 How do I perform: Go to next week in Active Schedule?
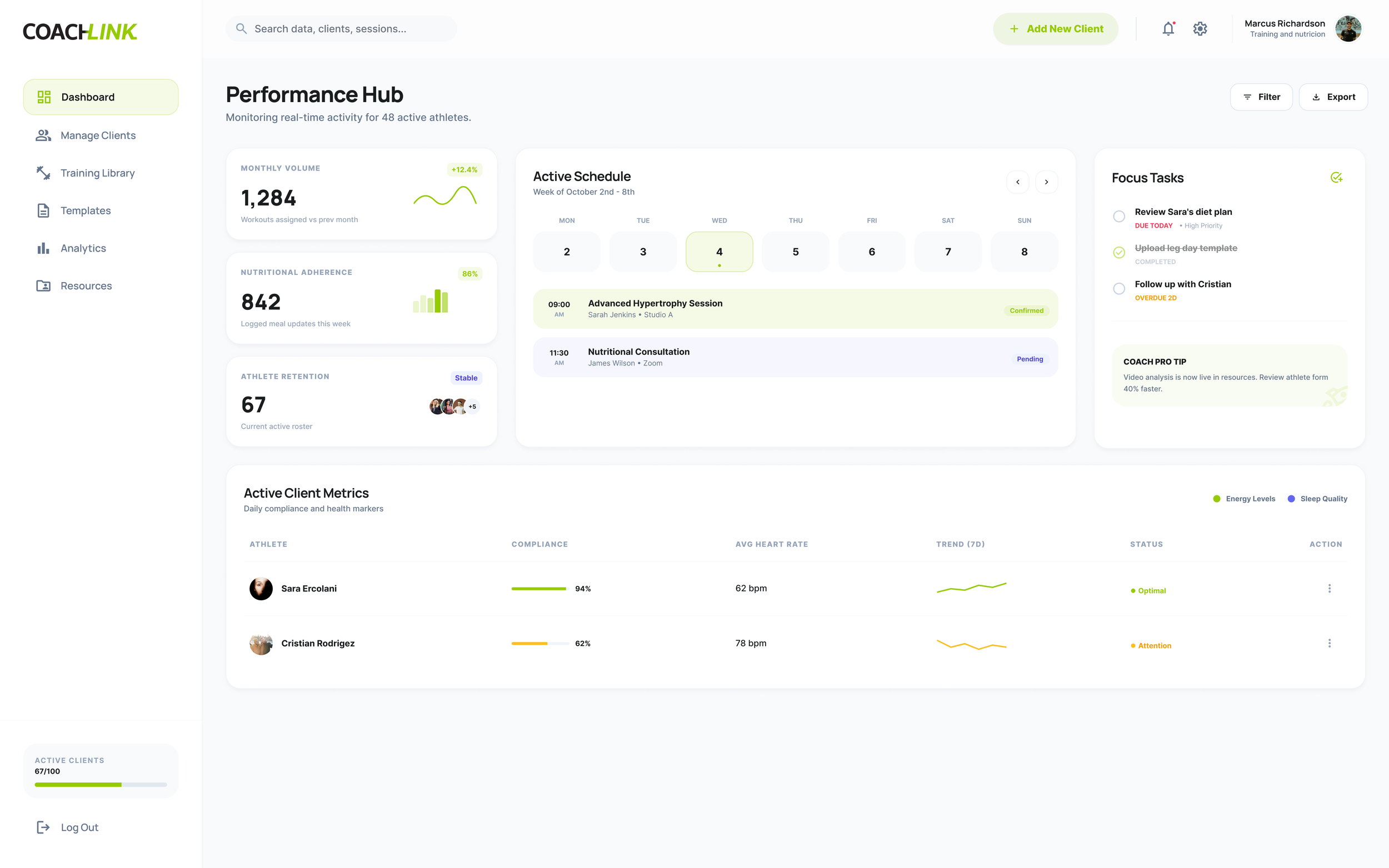point(1046,182)
